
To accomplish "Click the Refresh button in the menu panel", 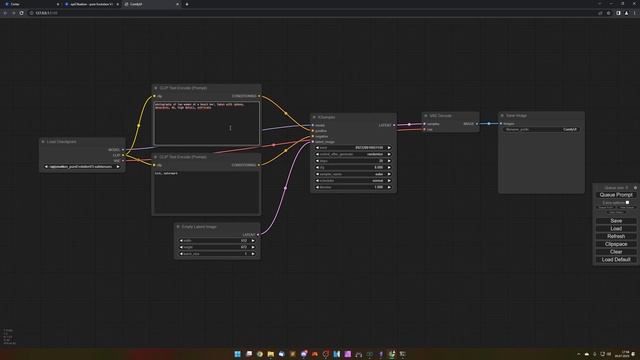I will pyautogui.click(x=616, y=236).
